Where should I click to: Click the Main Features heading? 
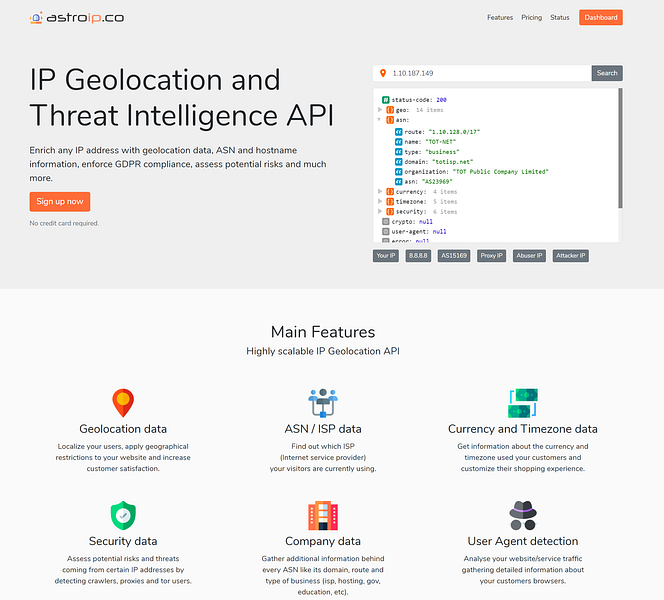point(323,332)
